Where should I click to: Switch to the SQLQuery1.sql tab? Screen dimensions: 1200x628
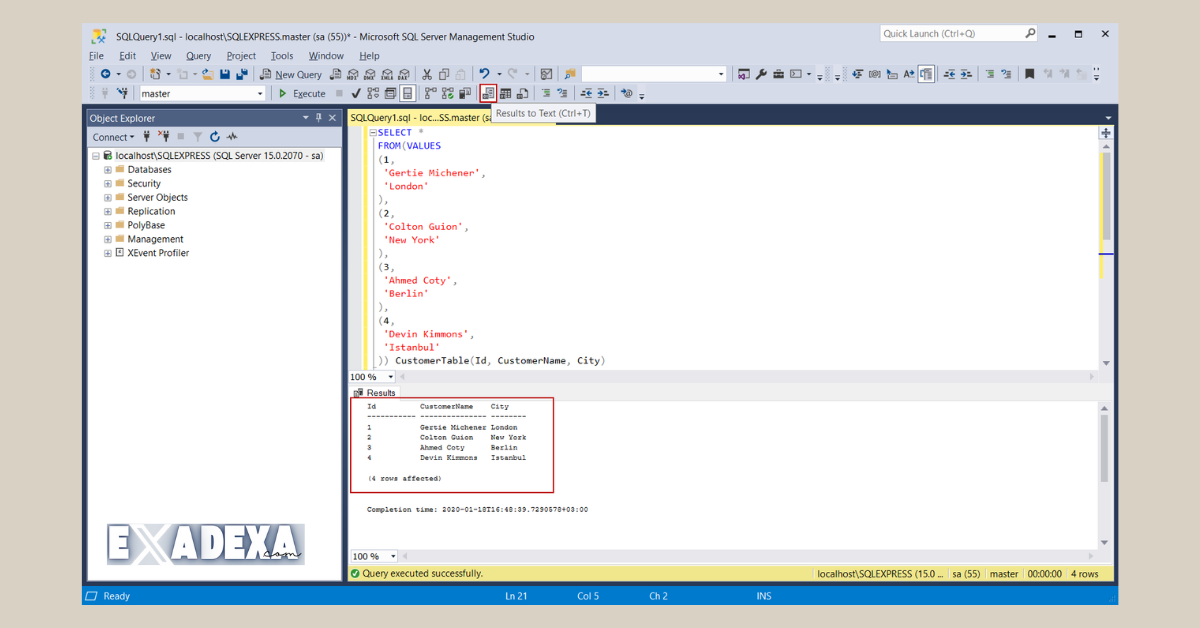[400, 117]
